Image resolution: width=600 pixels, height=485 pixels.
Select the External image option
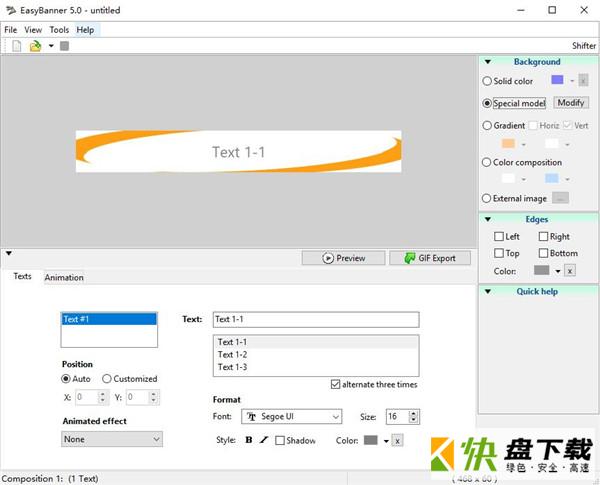[486, 198]
